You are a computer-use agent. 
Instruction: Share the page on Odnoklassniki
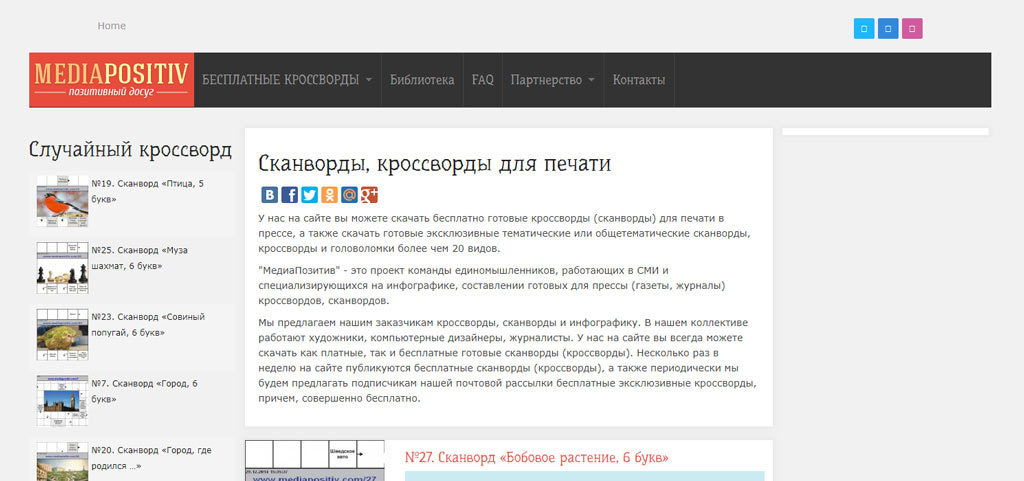click(x=329, y=194)
